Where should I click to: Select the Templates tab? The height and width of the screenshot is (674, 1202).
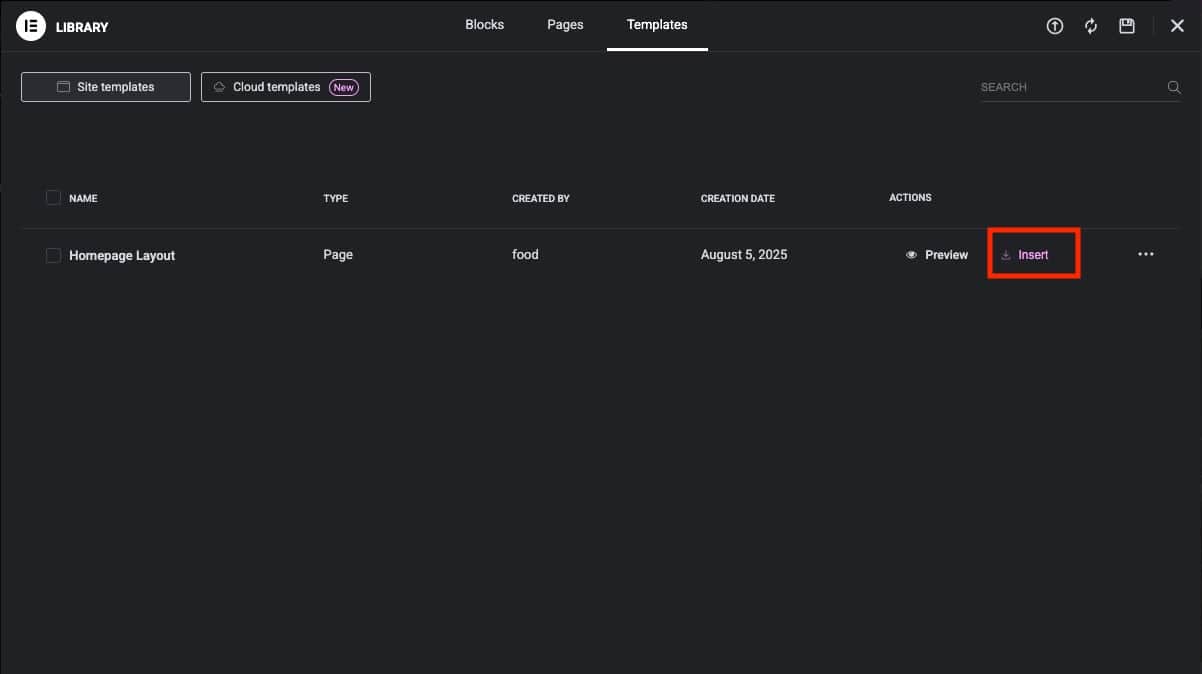pos(657,25)
